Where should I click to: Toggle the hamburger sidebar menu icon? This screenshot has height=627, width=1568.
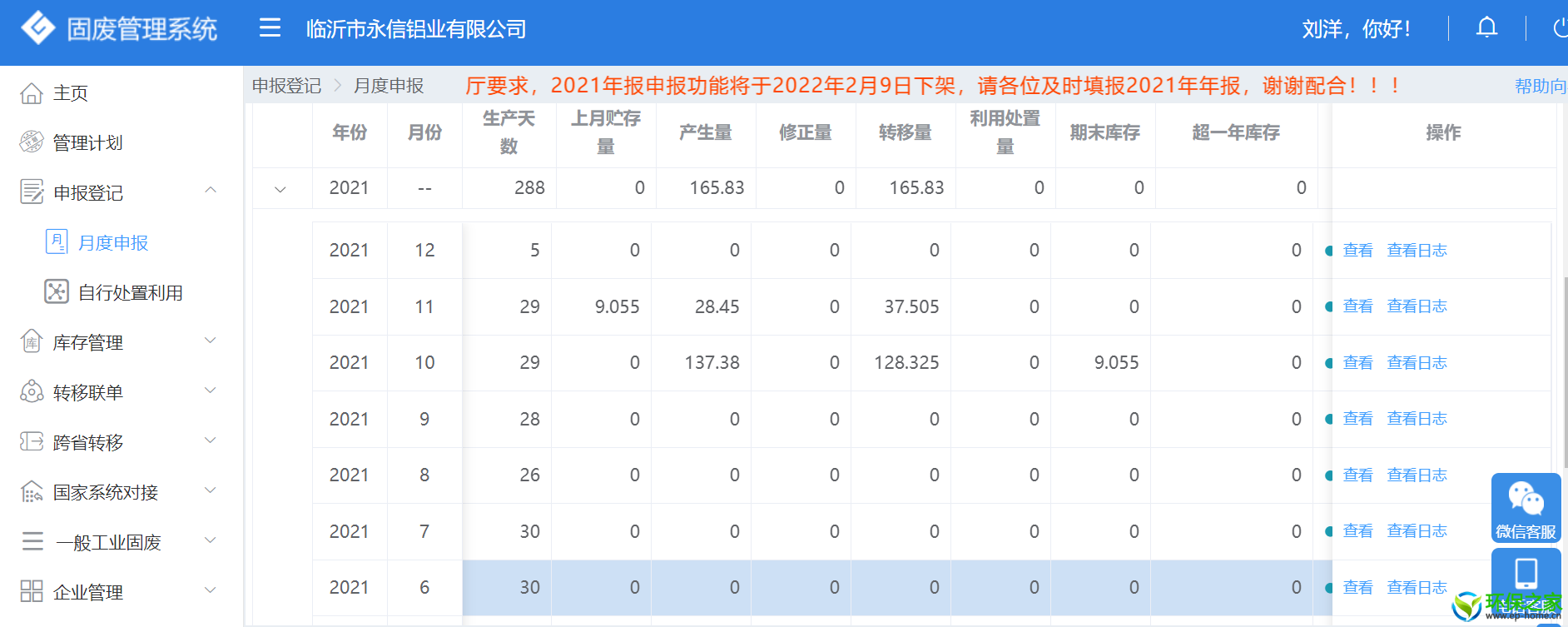(270, 28)
